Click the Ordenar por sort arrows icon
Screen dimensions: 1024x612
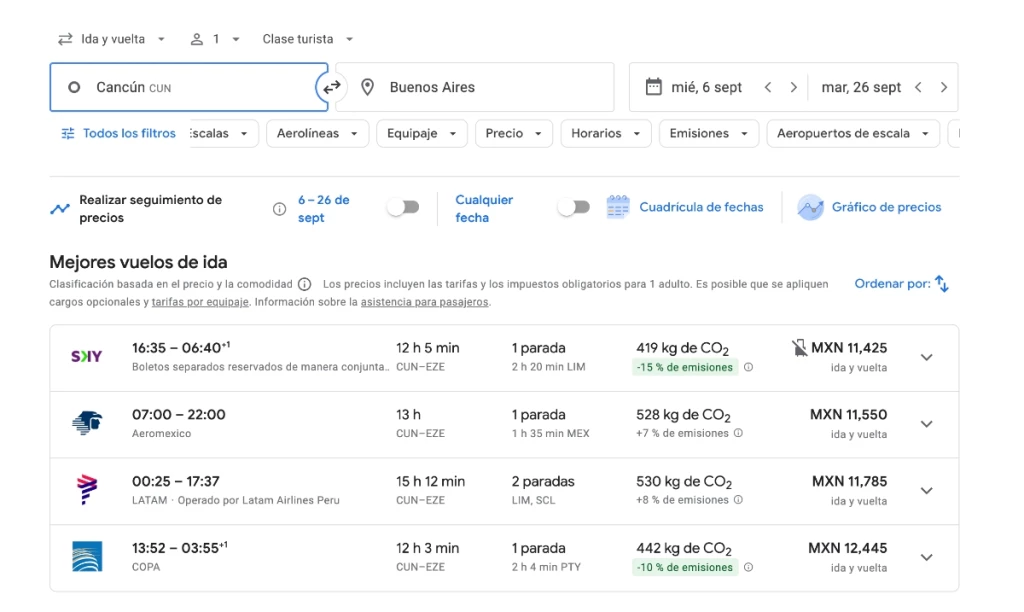[941, 284]
